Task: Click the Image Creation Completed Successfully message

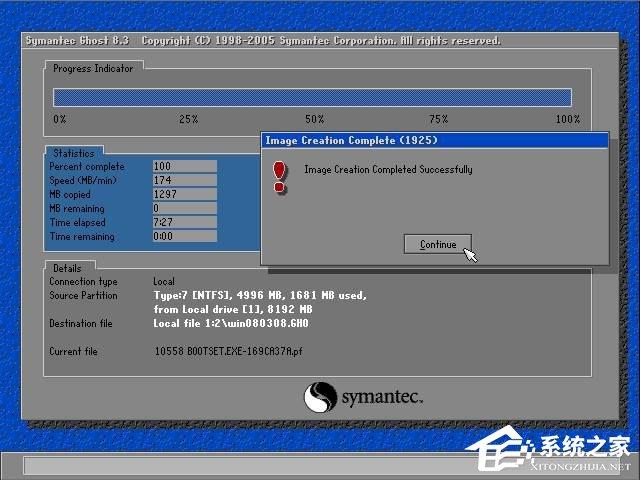Action: (x=388, y=169)
